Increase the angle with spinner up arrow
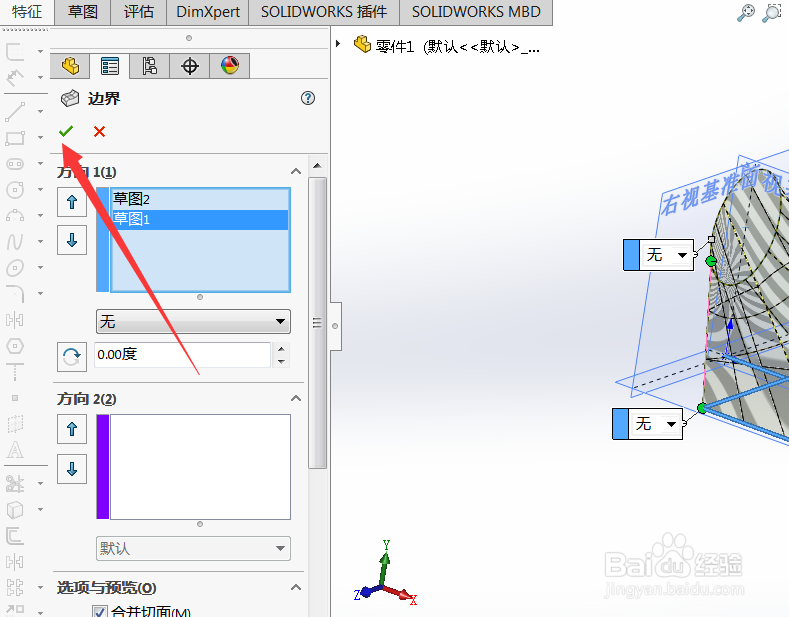The width and height of the screenshot is (789, 617). (281, 349)
